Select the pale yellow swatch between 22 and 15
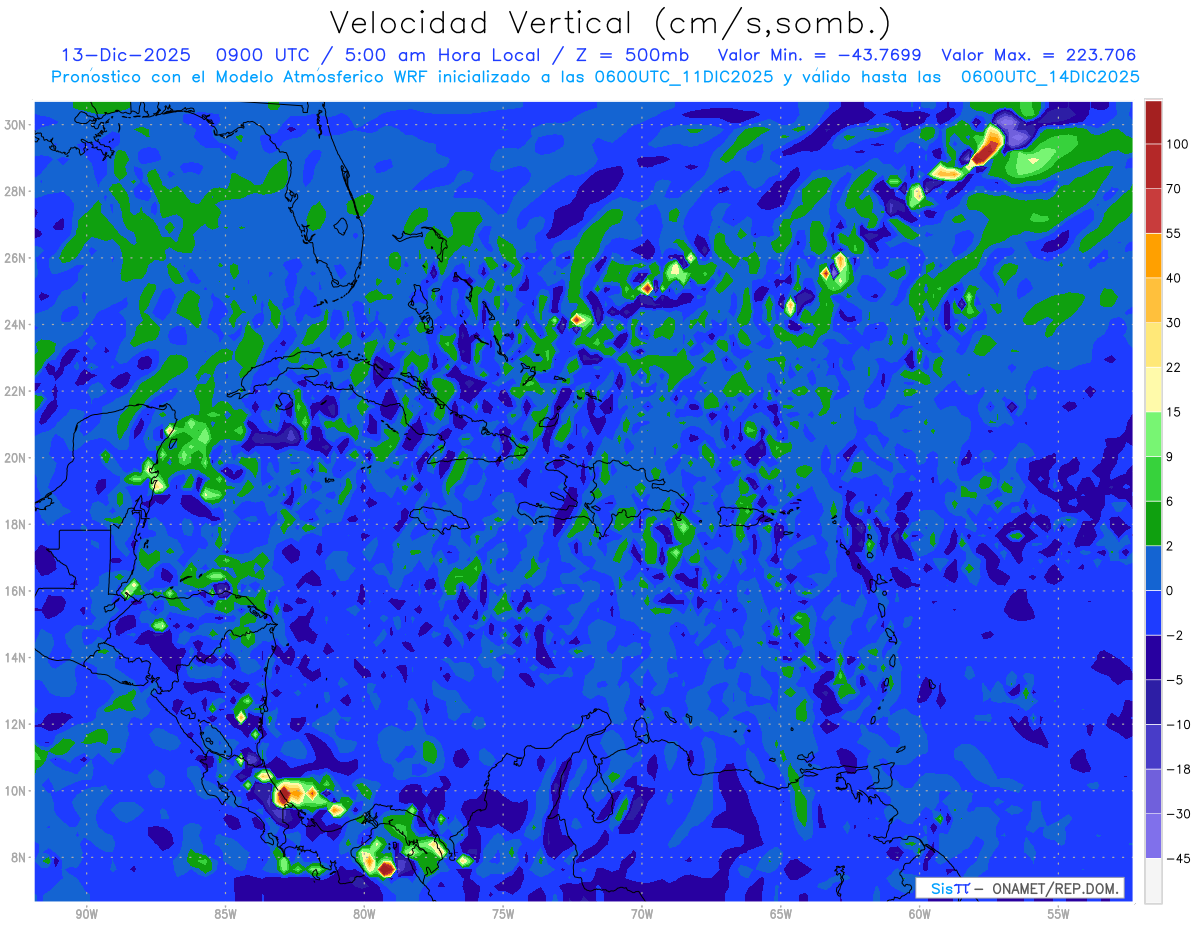1200x927 pixels. click(1153, 390)
